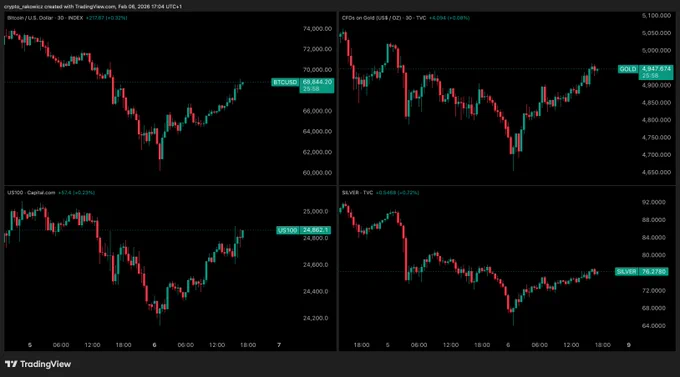
Task: Select the '4,900.000' gold axis label
Action: tap(656, 85)
